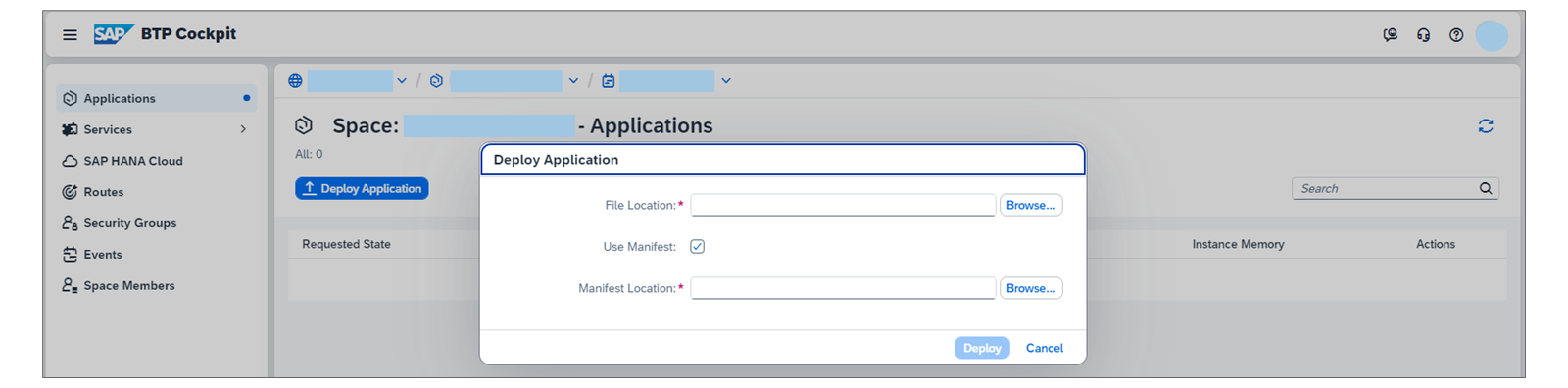Open the feedback chat icon in header
This screenshot has width=1568, height=388.
1390,35
